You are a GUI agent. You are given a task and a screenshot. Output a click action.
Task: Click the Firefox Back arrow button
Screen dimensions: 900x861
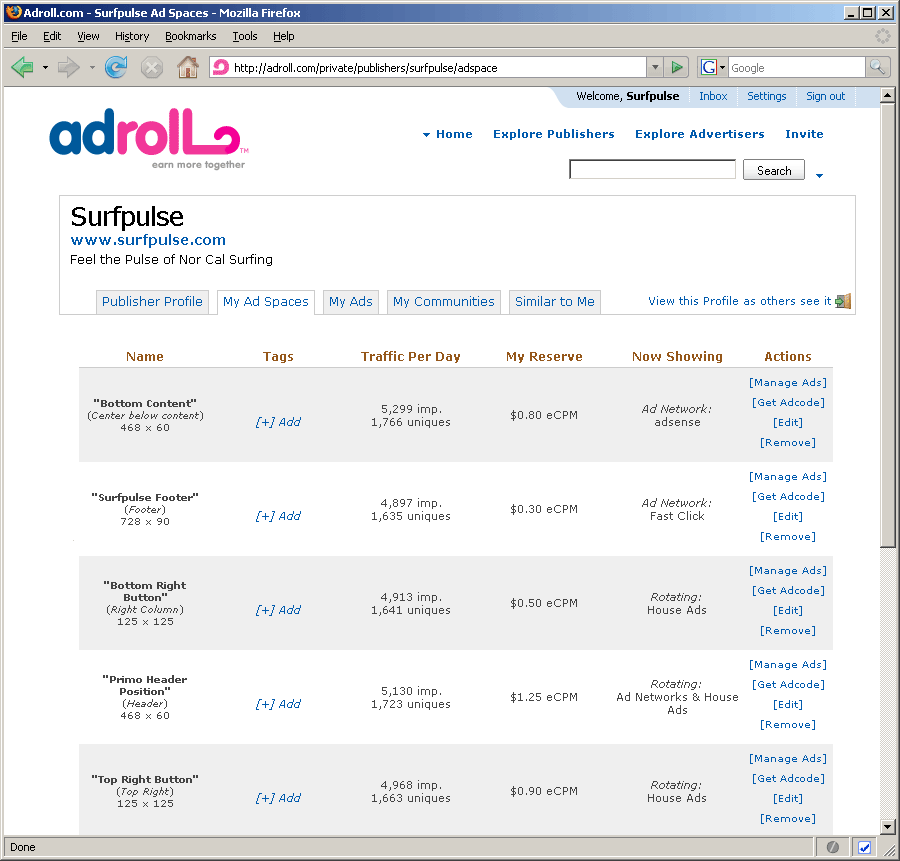pos(22,68)
